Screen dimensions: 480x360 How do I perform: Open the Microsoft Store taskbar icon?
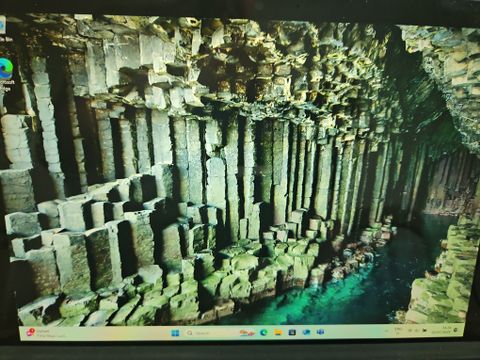(292, 332)
